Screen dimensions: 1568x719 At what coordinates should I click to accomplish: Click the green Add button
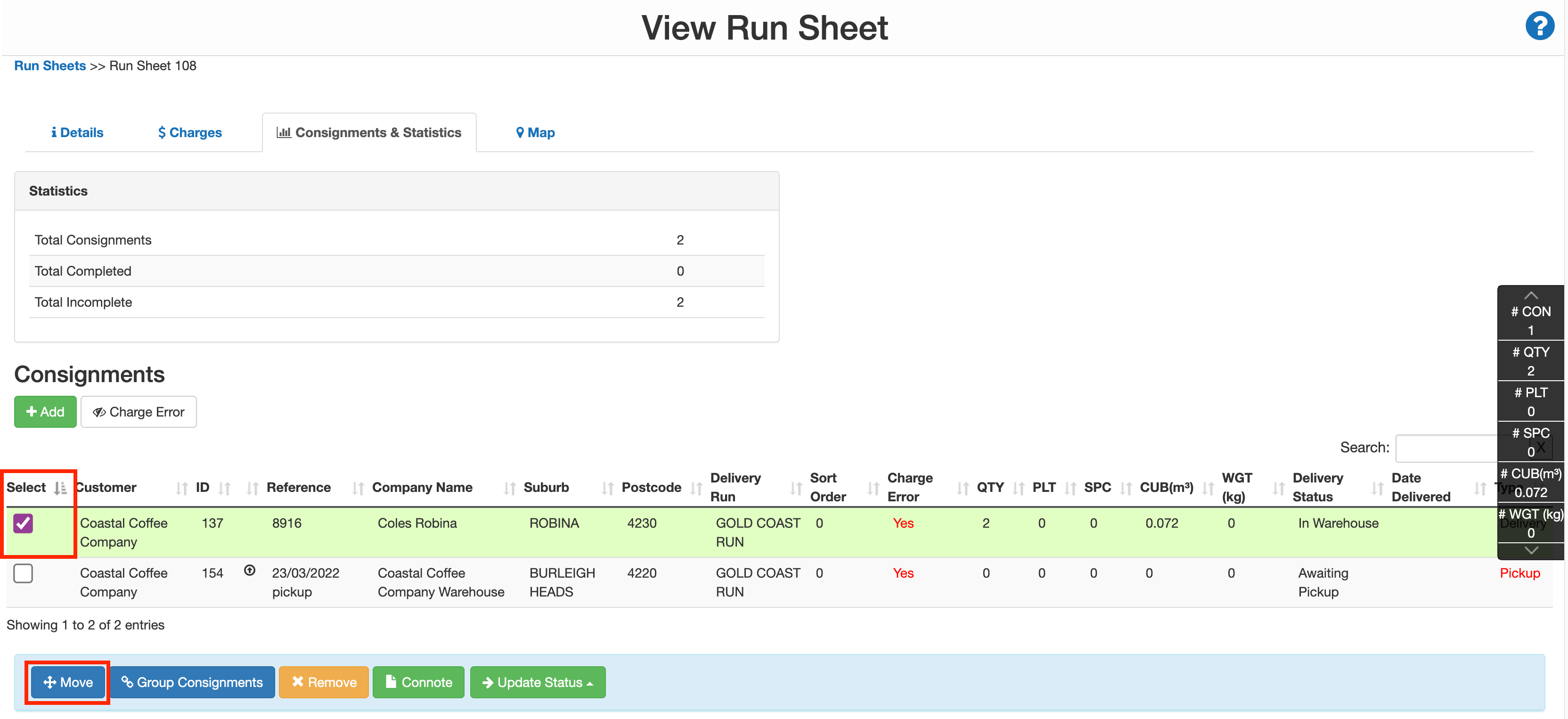click(45, 411)
